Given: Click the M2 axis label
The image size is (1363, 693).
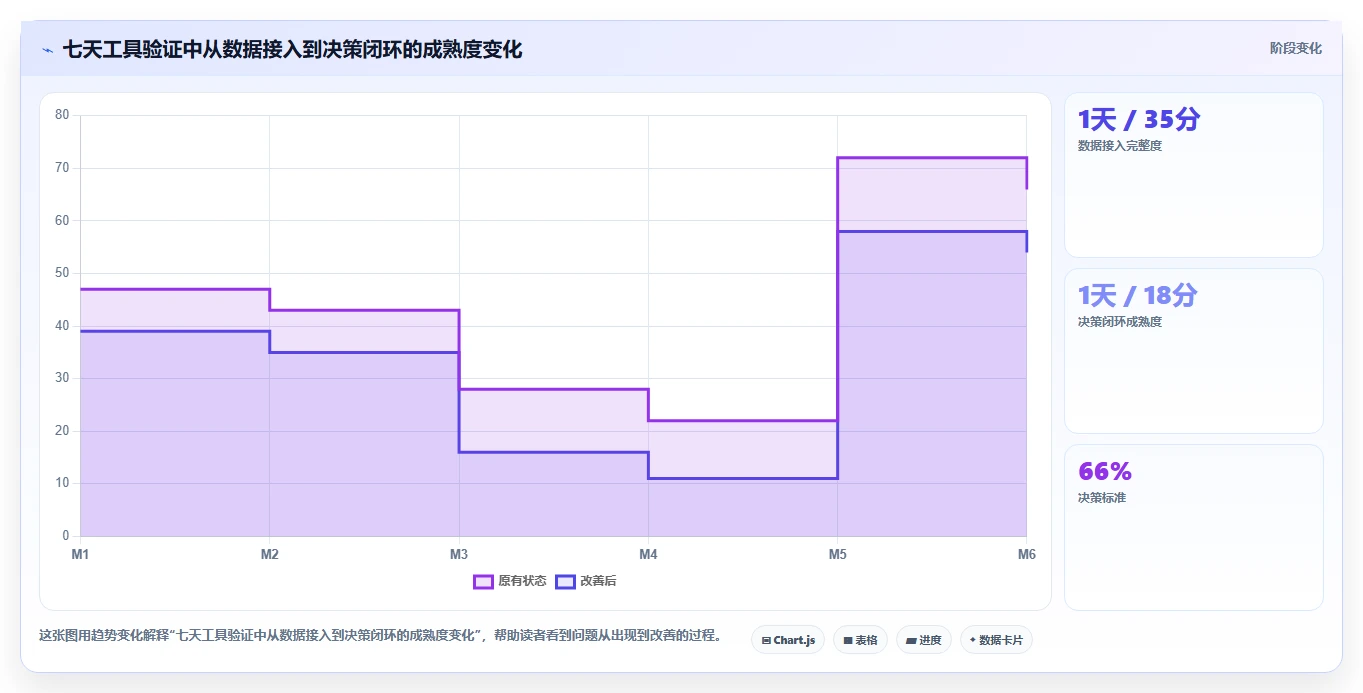Looking at the screenshot, I should [269, 554].
